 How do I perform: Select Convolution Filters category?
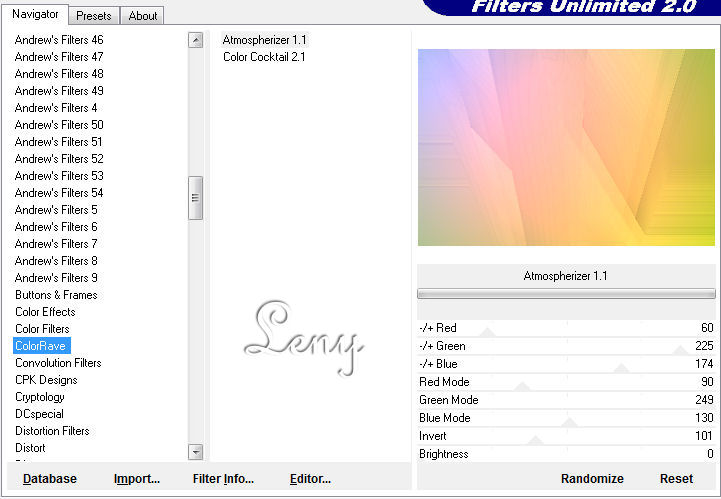(58, 363)
